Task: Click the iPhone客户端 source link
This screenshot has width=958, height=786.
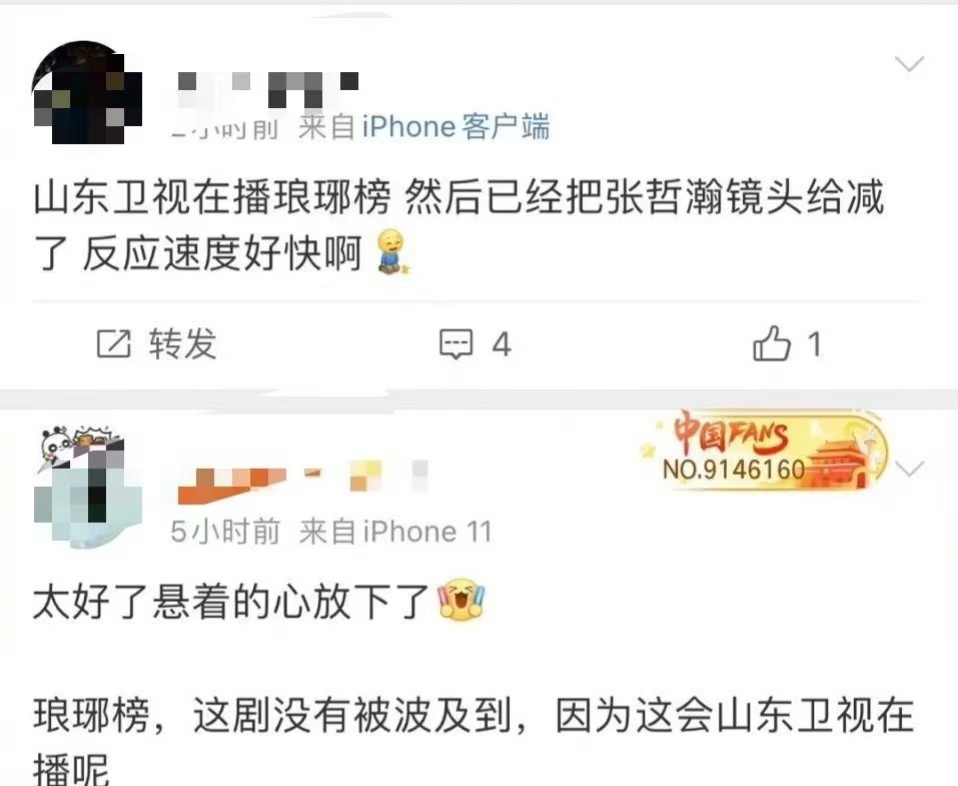Action: [x=456, y=127]
